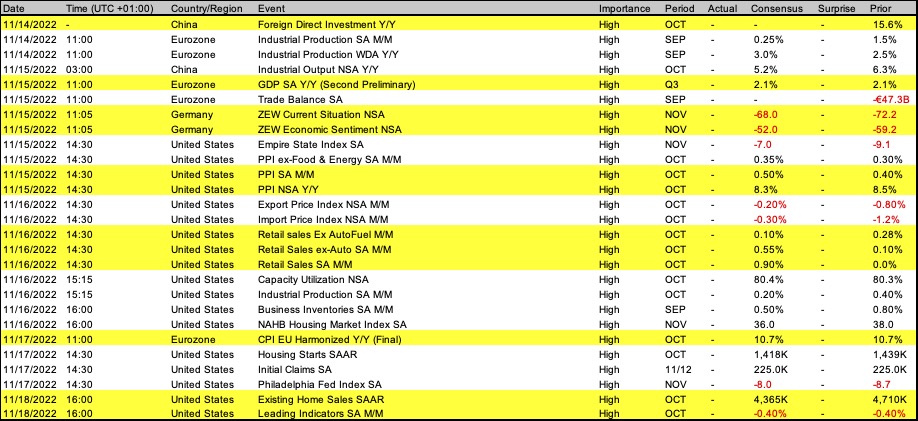Click the Period column header
This screenshot has width=918, height=421.
(680, 9)
